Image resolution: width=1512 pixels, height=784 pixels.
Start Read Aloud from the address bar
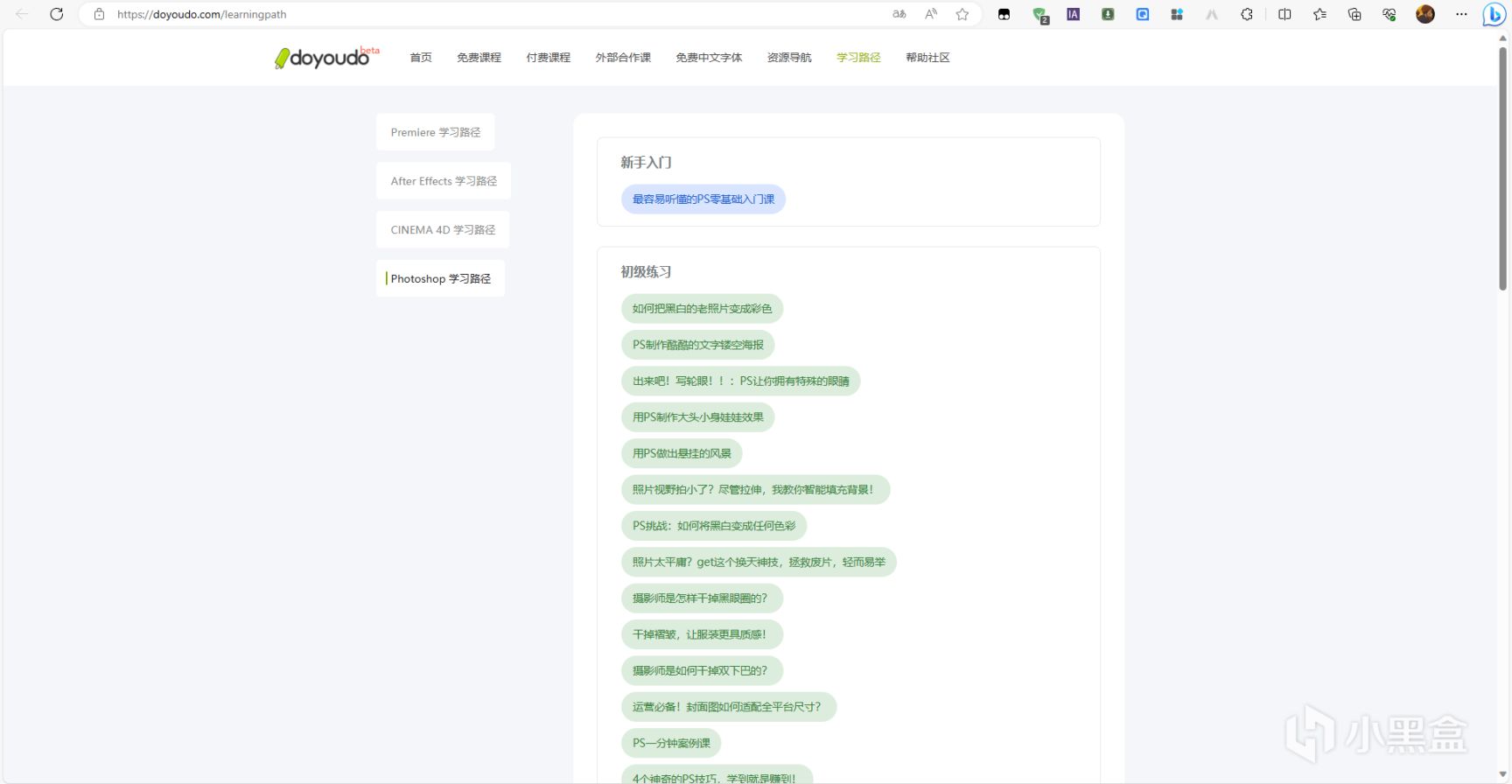931,14
